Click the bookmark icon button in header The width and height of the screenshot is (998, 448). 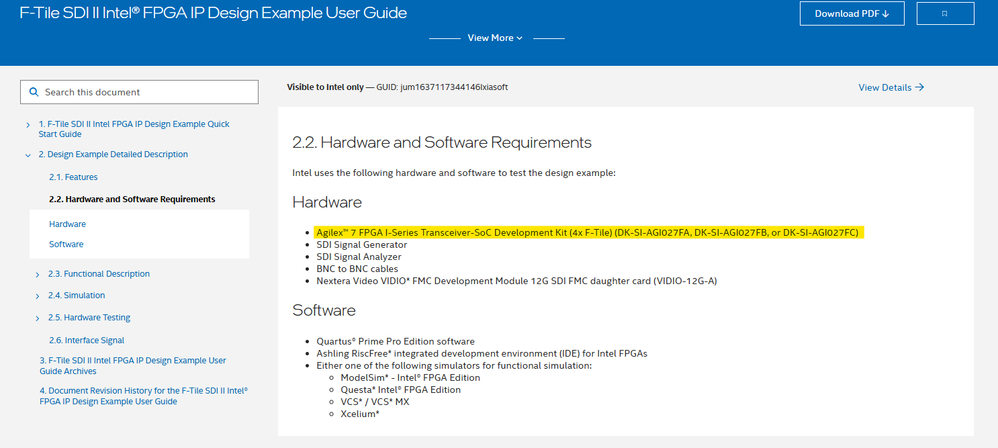[945, 14]
